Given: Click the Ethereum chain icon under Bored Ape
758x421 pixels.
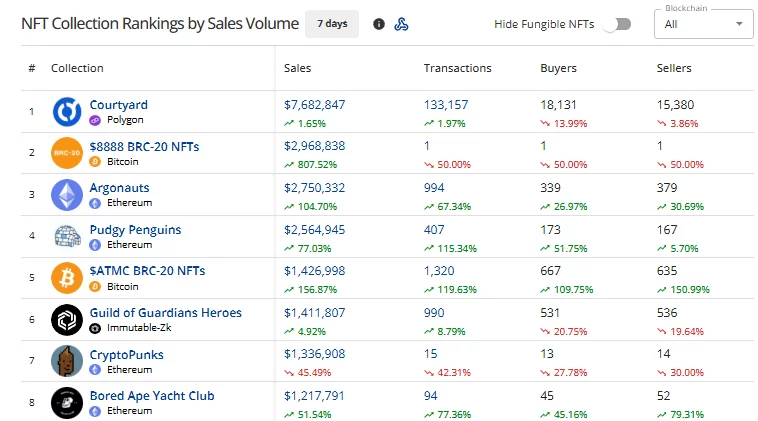Looking at the screenshot, I should [95, 411].
